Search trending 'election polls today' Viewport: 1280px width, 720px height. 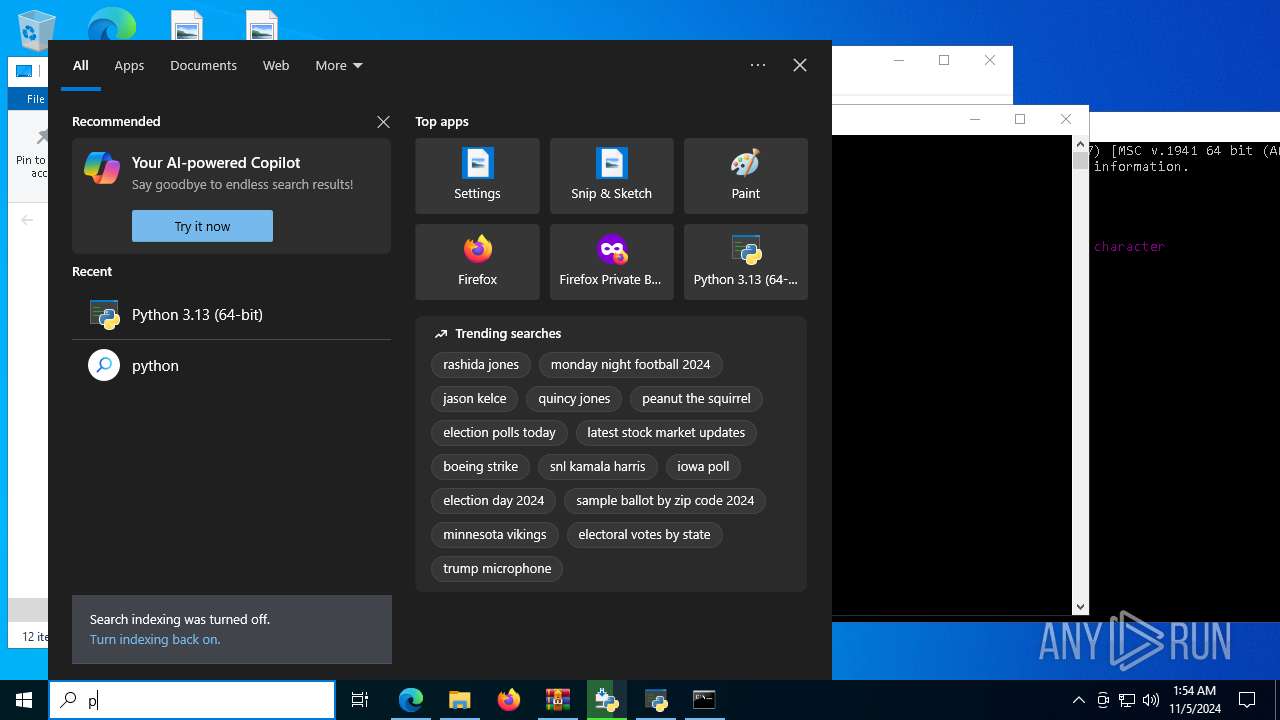(x=499, y=433)
